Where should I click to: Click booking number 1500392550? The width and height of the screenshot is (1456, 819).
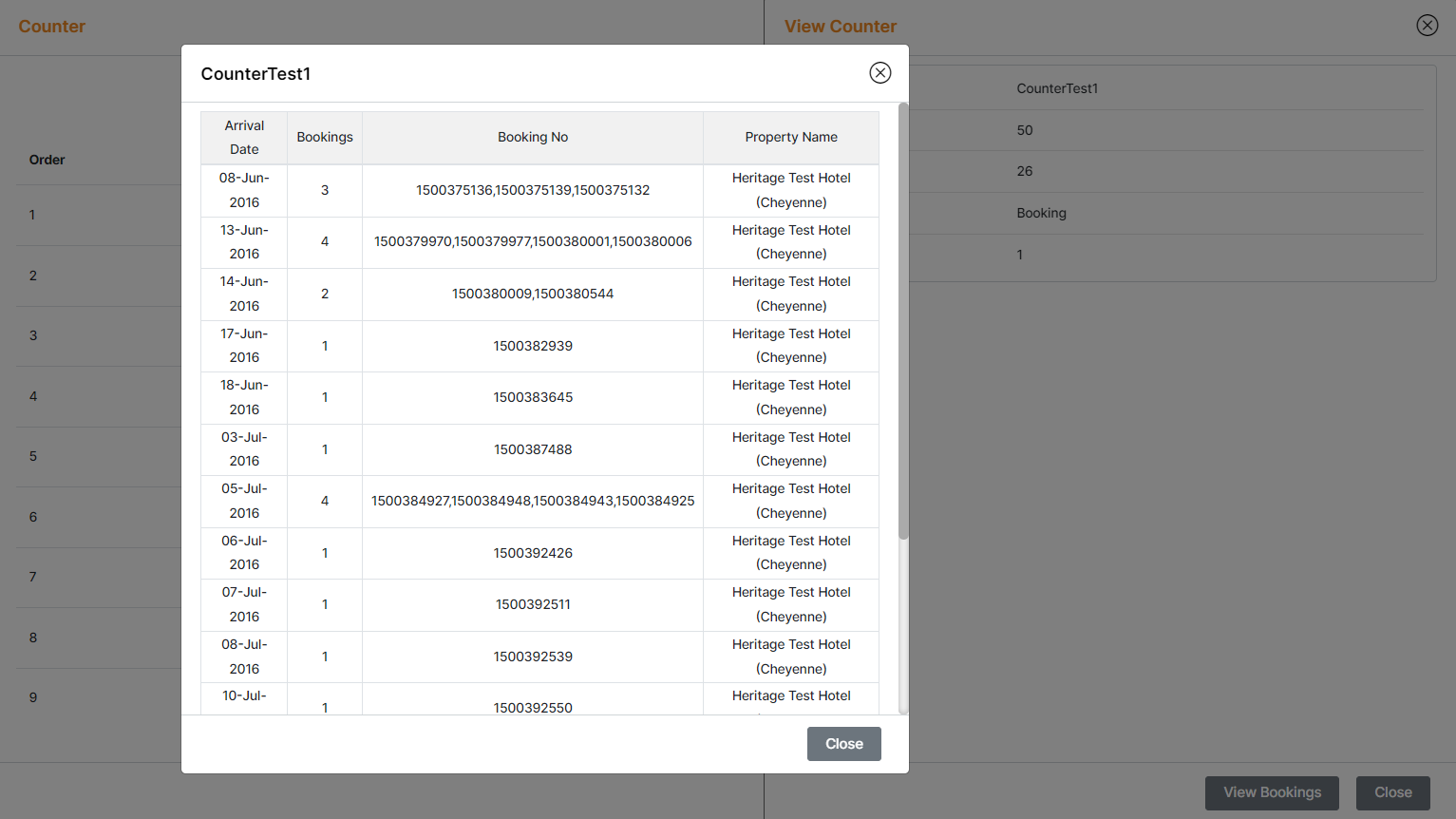tap(533, 707)
